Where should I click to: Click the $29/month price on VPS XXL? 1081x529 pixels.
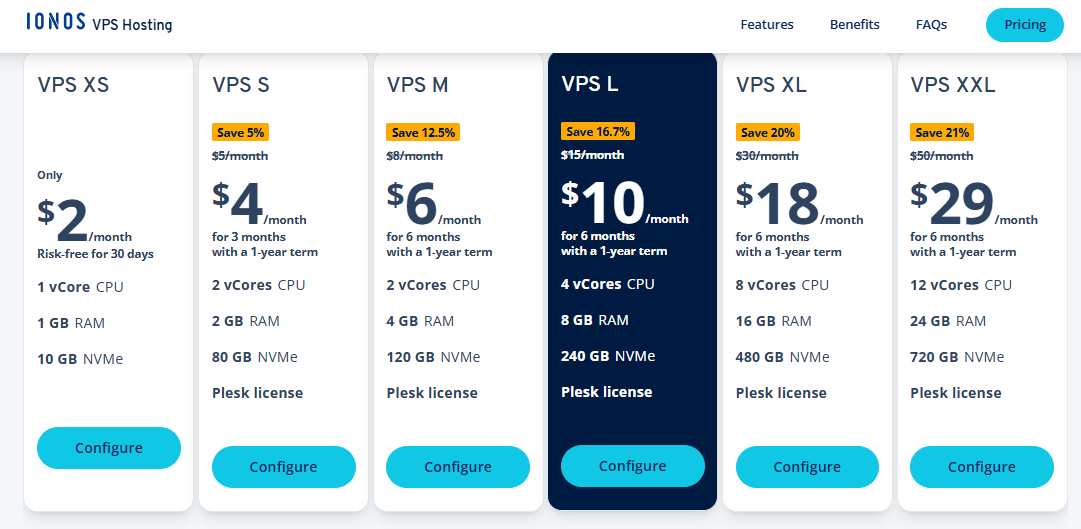click(973, 204)
